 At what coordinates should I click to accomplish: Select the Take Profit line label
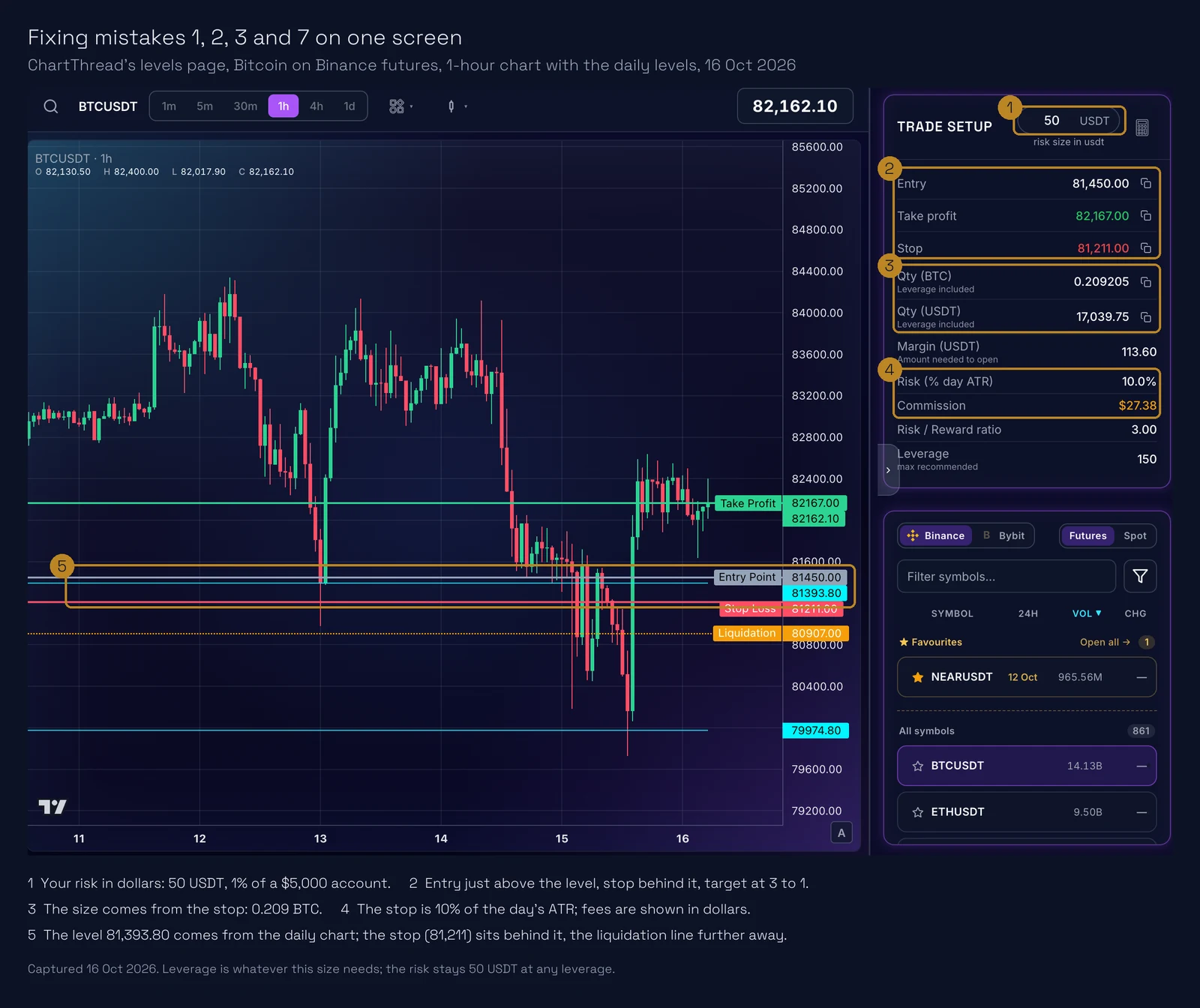[x=748, y=503]
